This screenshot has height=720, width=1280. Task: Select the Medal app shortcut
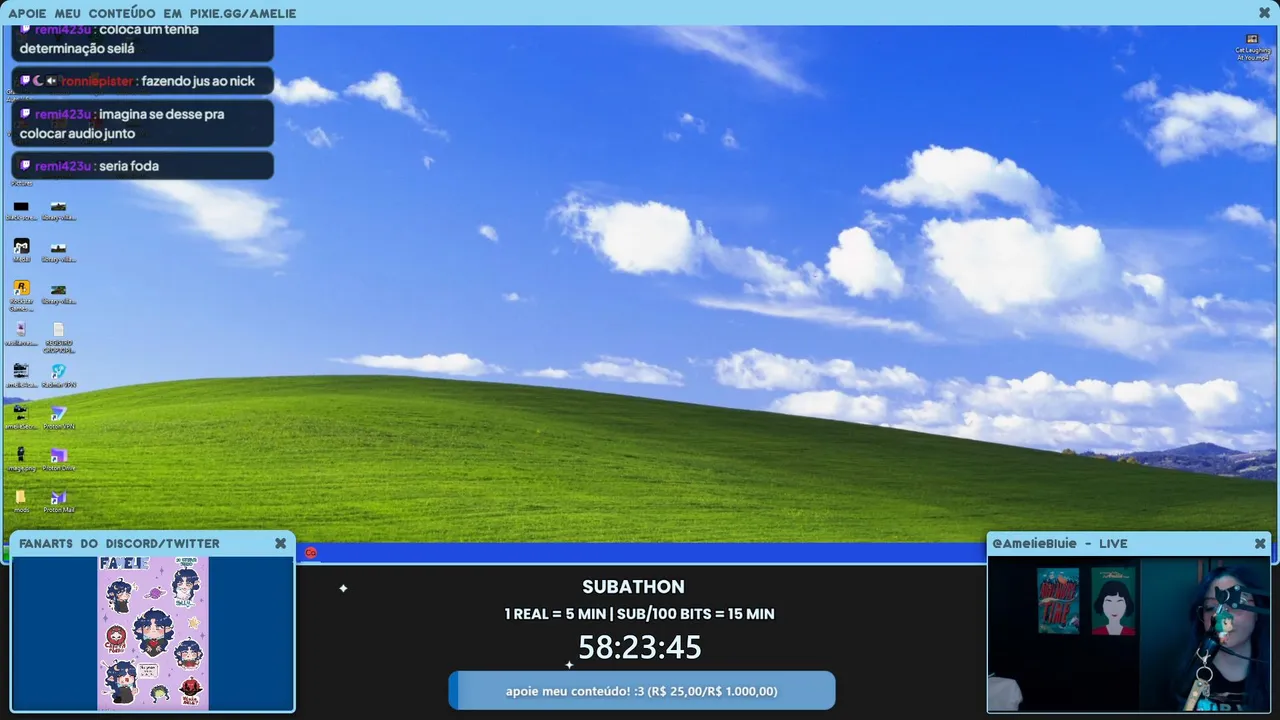pos(21,249)
